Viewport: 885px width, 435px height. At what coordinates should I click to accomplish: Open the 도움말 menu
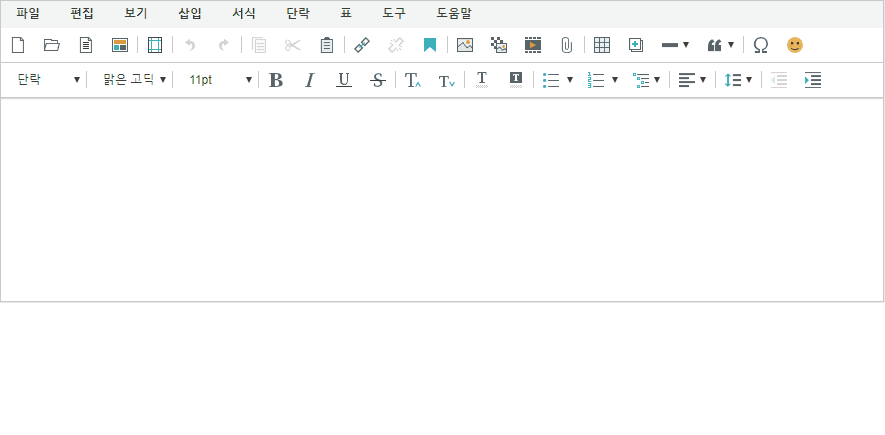pyautogui.click(x=453, y=14)
